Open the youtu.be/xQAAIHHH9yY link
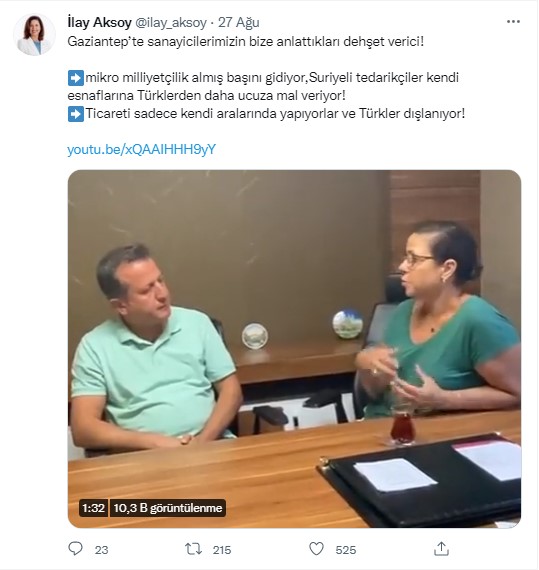 (x=141, y=149)
